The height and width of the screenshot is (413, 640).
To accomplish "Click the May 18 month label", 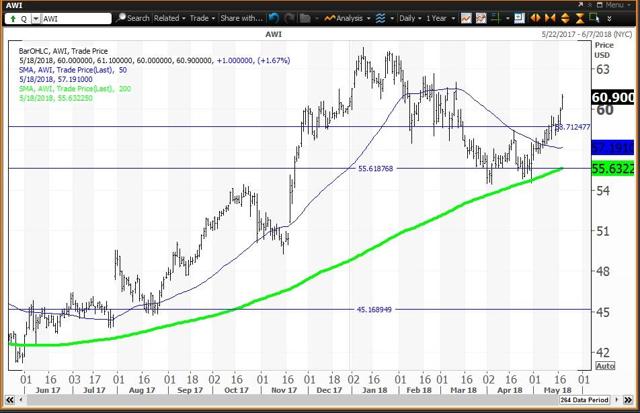I will coord(558,390).
